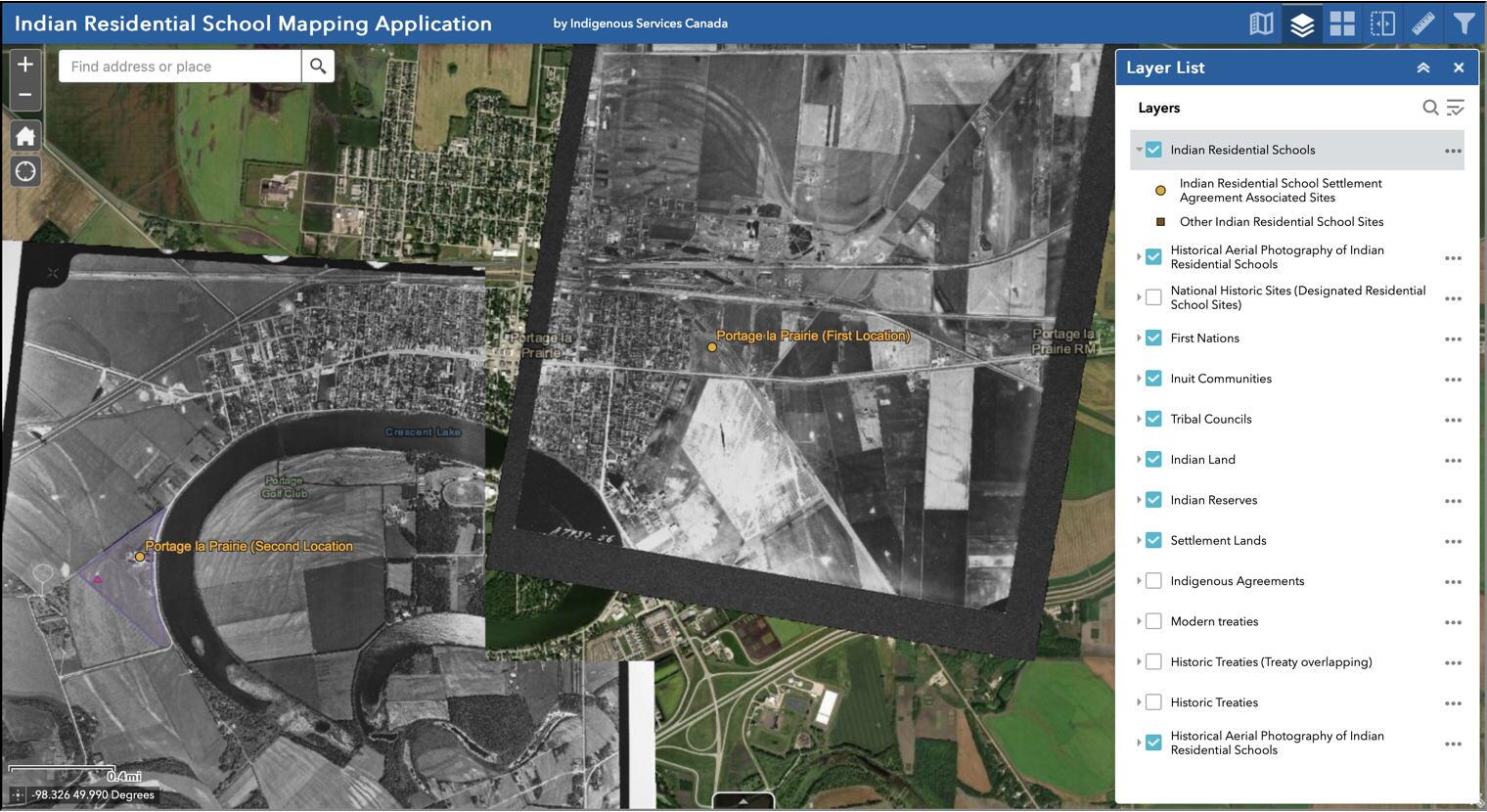Toggle the Layer List widget icon

(1302, 23)
